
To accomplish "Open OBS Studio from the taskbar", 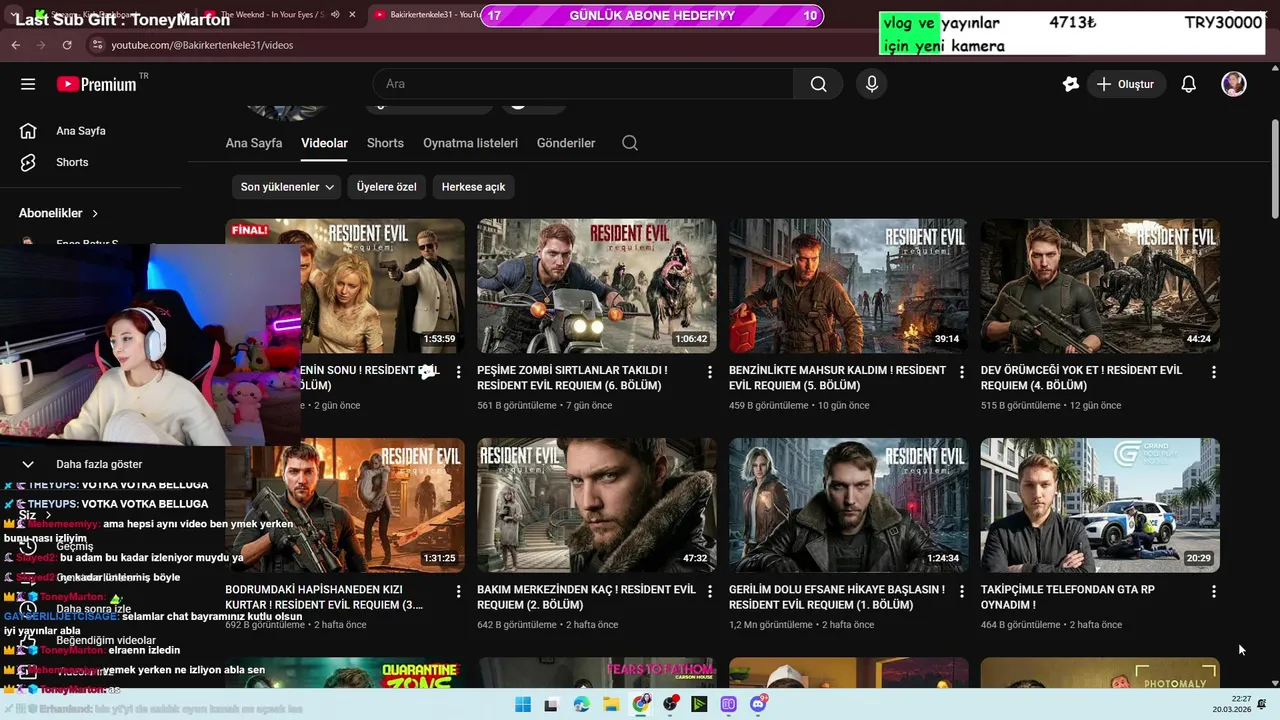I will [x=670, y=704].
